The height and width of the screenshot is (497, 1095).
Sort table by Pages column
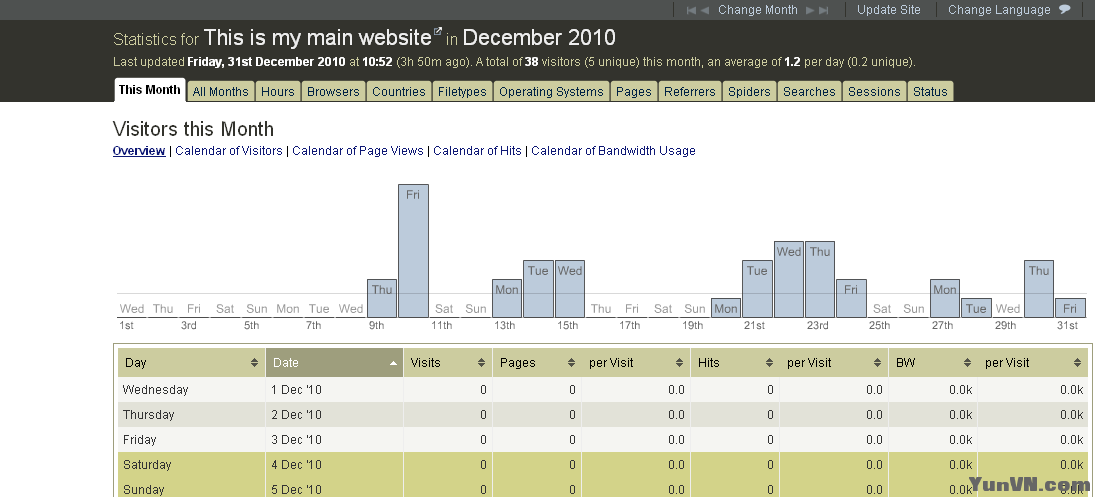click(537, 363)
